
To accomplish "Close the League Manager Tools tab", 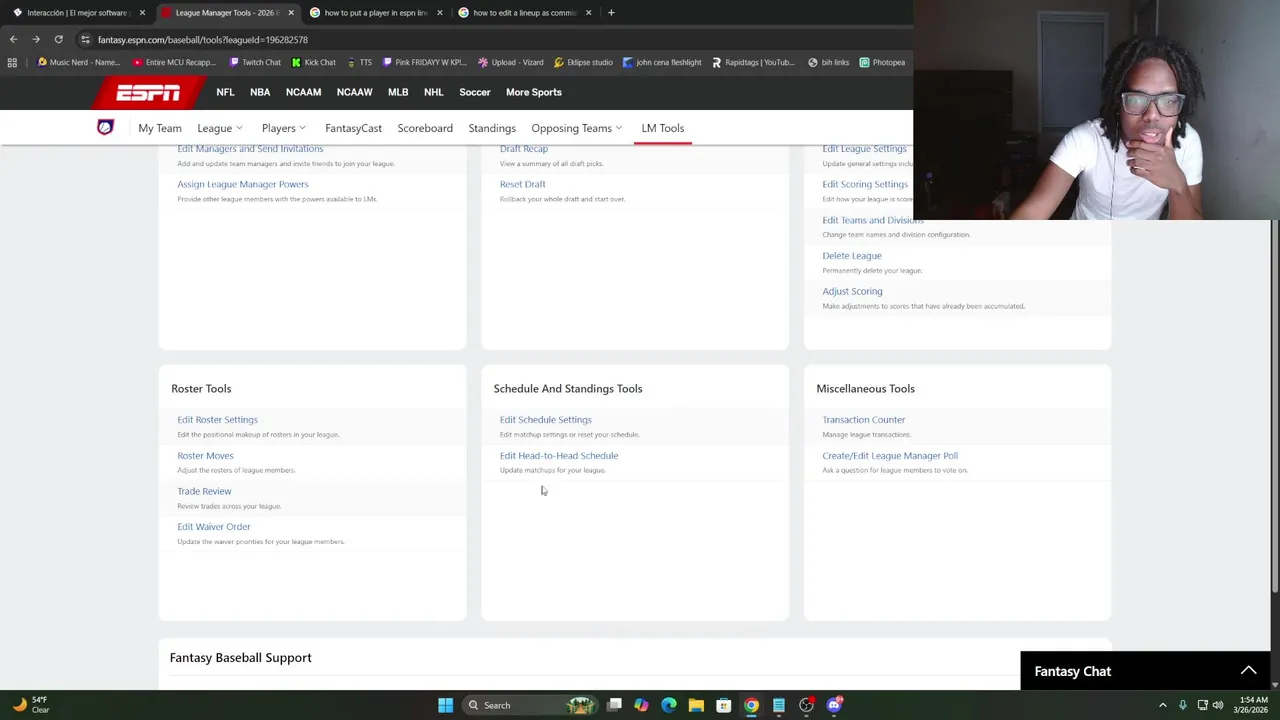I will tap(291, 13).
